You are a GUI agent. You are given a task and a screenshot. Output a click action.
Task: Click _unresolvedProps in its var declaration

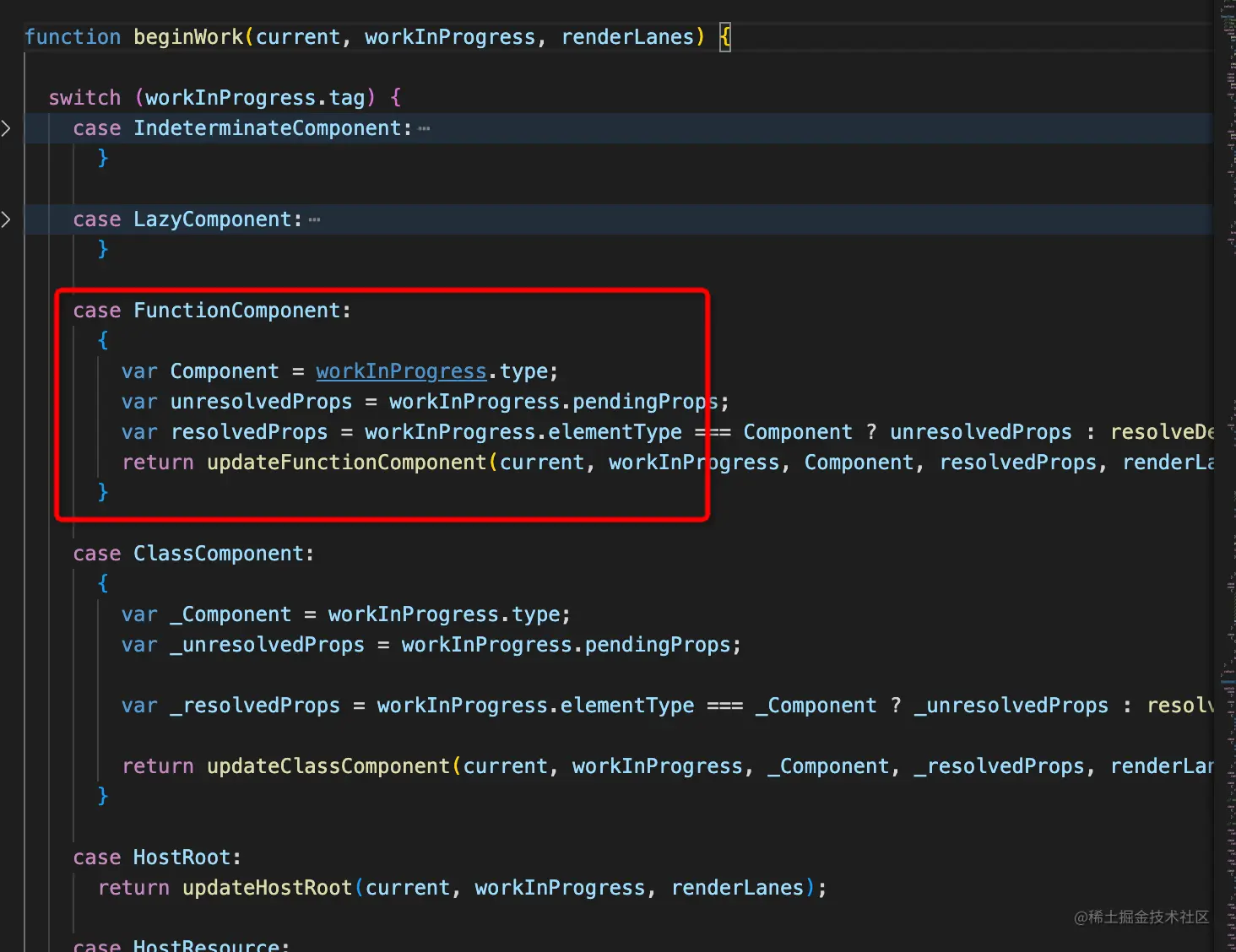[267, 645]
